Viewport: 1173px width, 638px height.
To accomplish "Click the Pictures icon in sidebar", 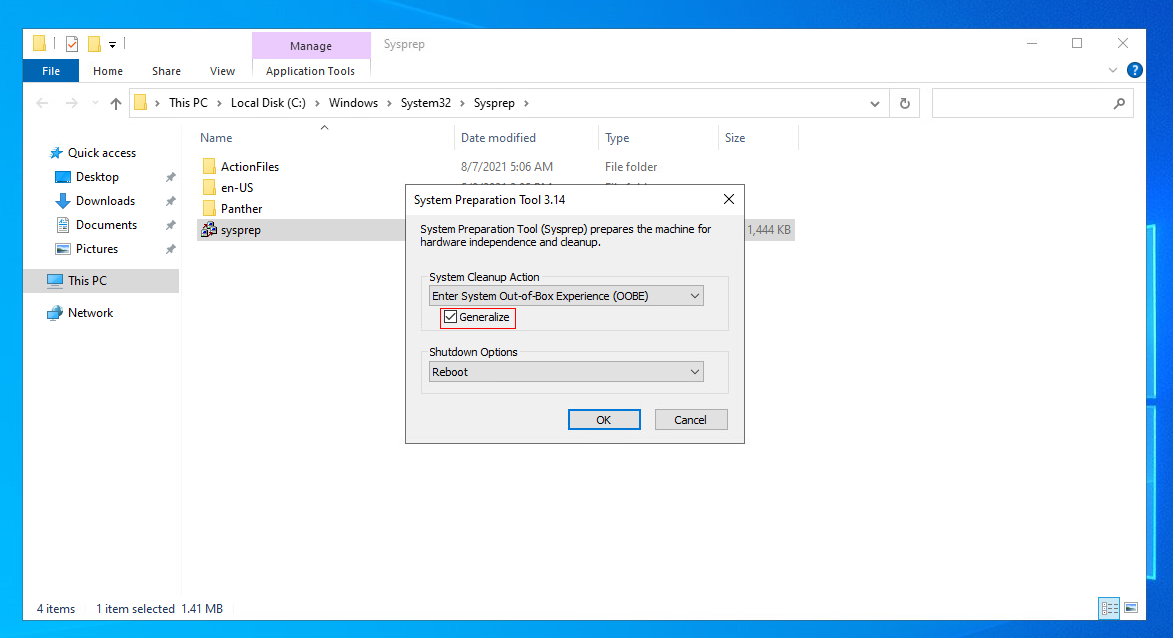I will [x=63, y=248].
